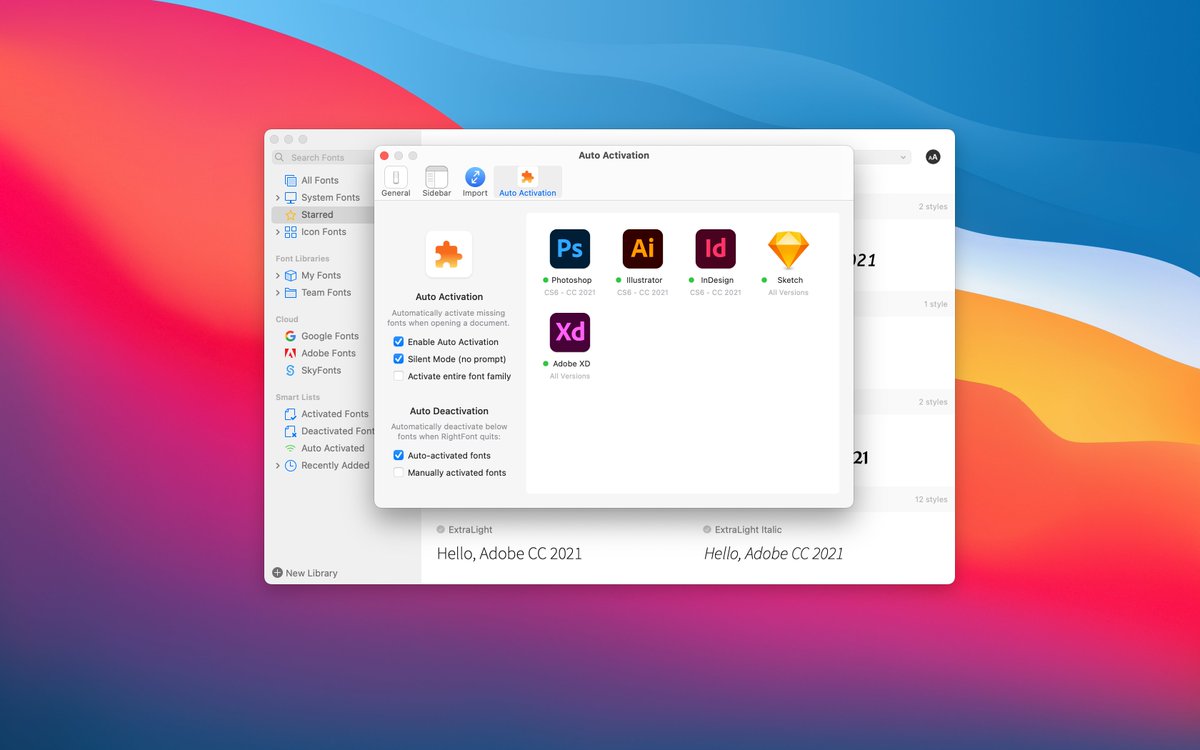Select Recently Added smart list

[x=335, y=465]
